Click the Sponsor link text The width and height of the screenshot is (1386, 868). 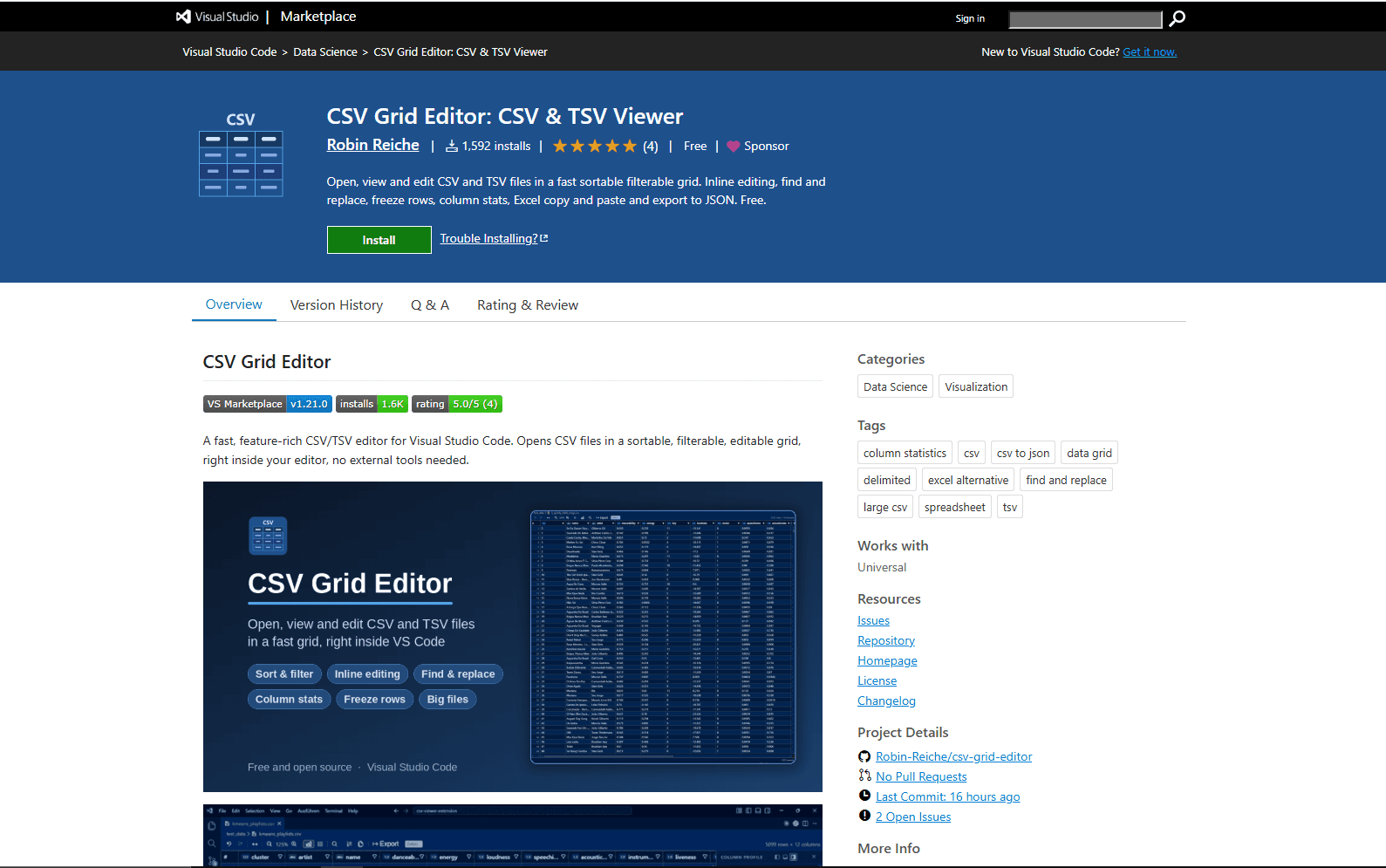point(766,147)
